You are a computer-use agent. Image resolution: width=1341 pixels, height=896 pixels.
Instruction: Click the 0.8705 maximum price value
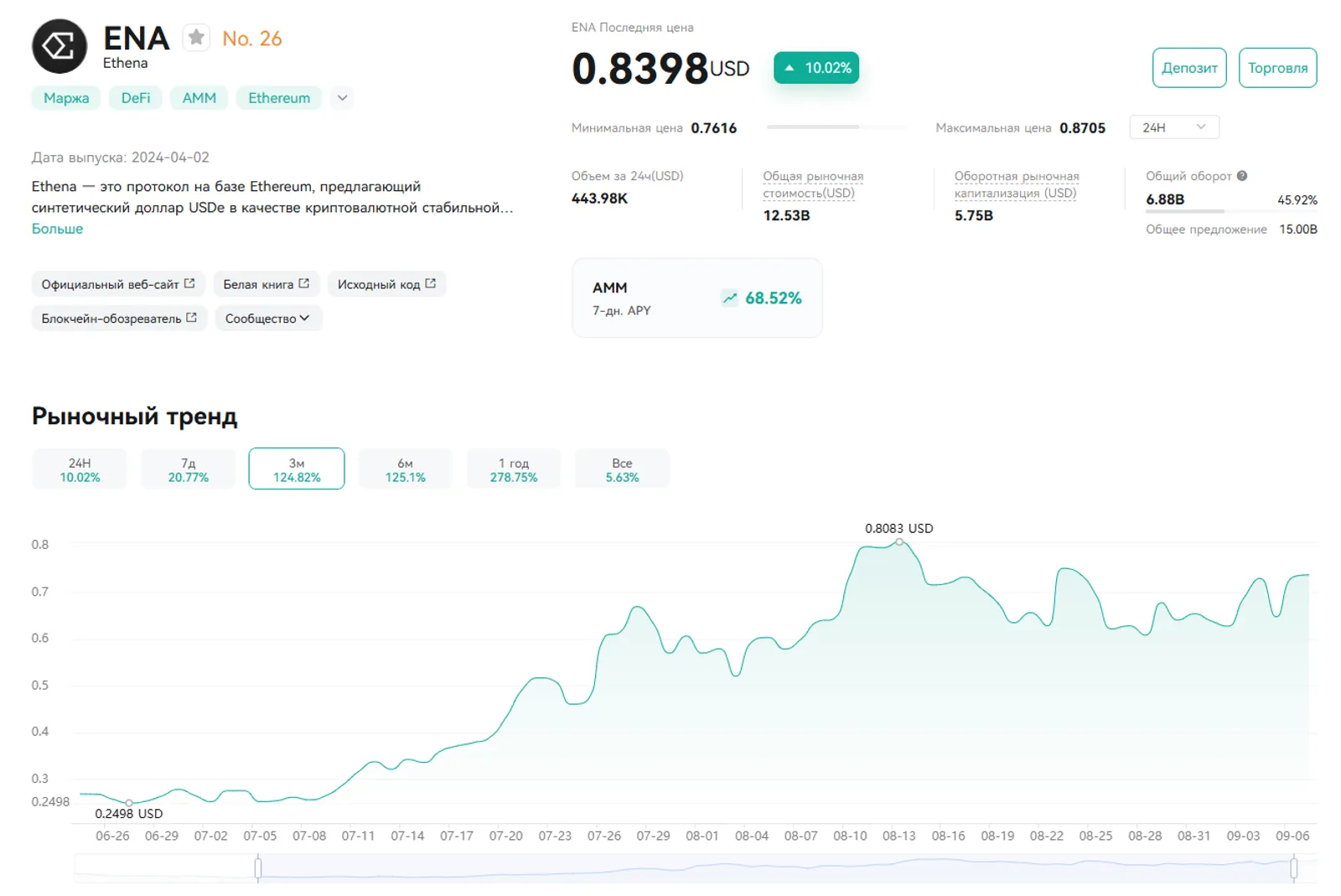(1082, 128)
